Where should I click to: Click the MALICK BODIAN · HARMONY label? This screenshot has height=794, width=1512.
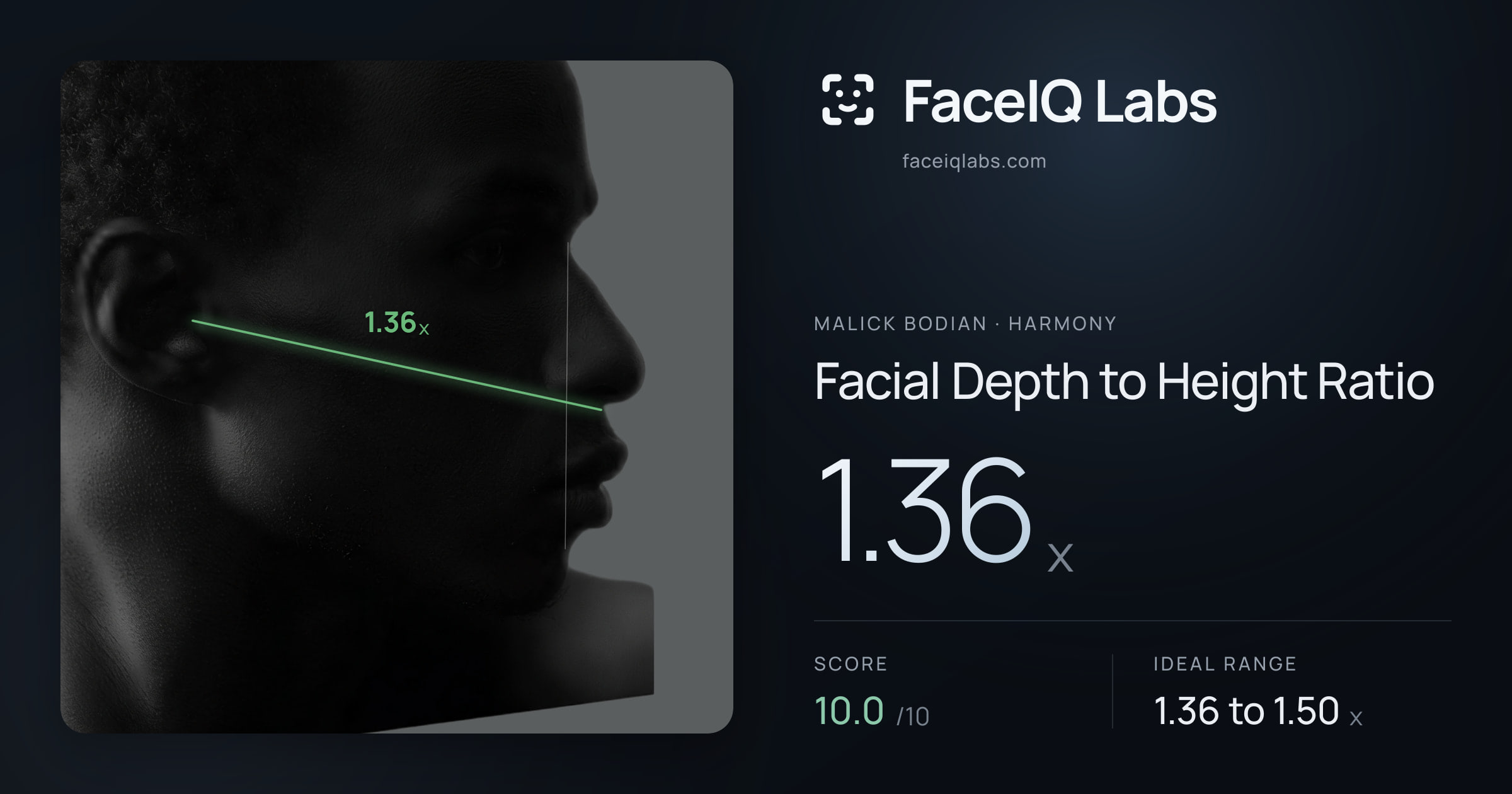click(965, 324)
